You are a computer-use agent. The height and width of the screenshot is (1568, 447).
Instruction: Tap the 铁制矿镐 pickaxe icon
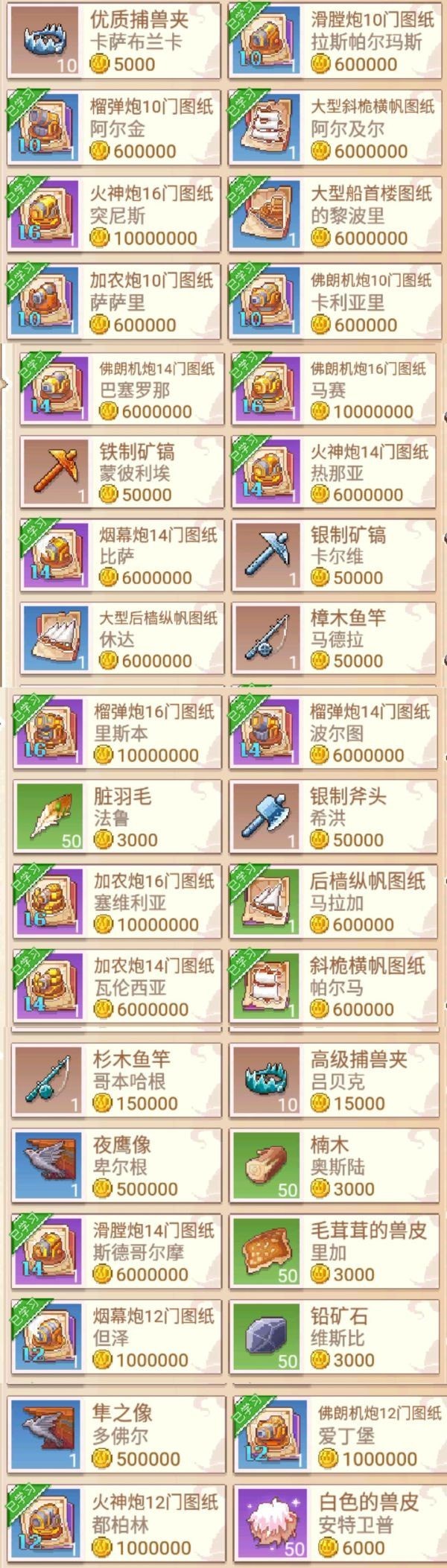[x=56, y=472]
